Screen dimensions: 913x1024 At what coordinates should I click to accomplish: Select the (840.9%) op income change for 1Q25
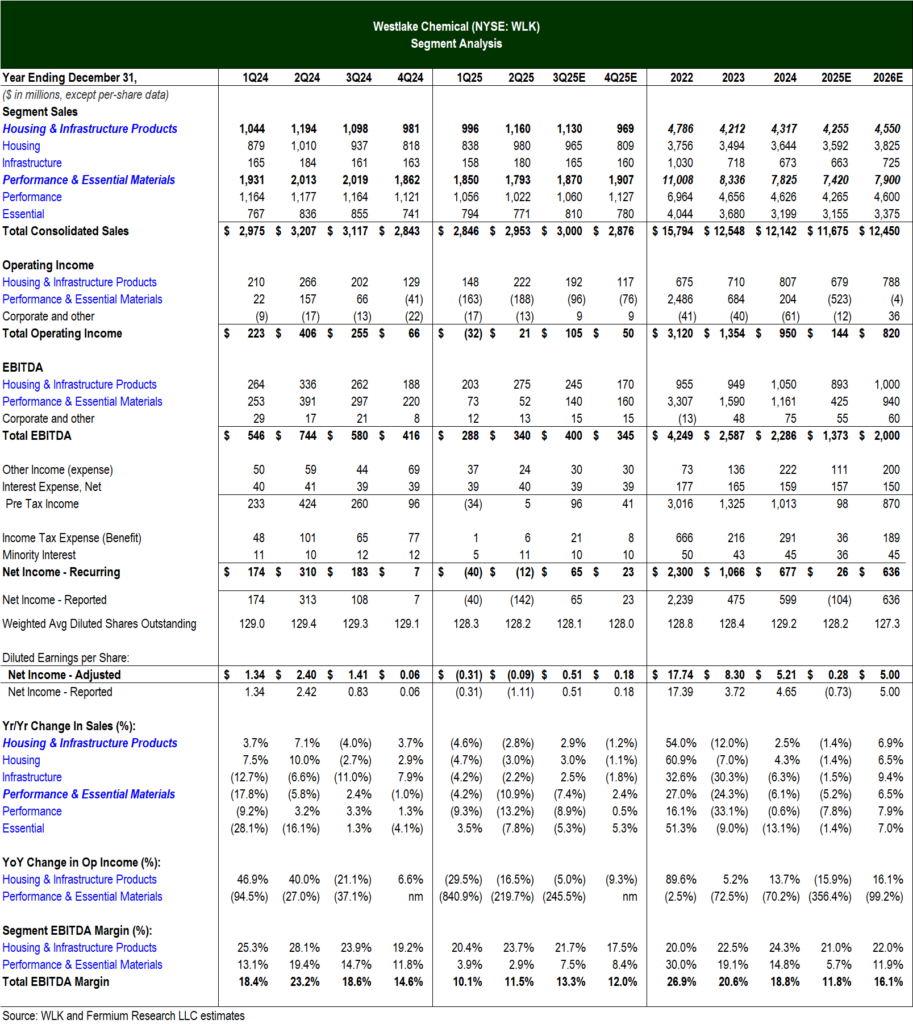[460, 897]
